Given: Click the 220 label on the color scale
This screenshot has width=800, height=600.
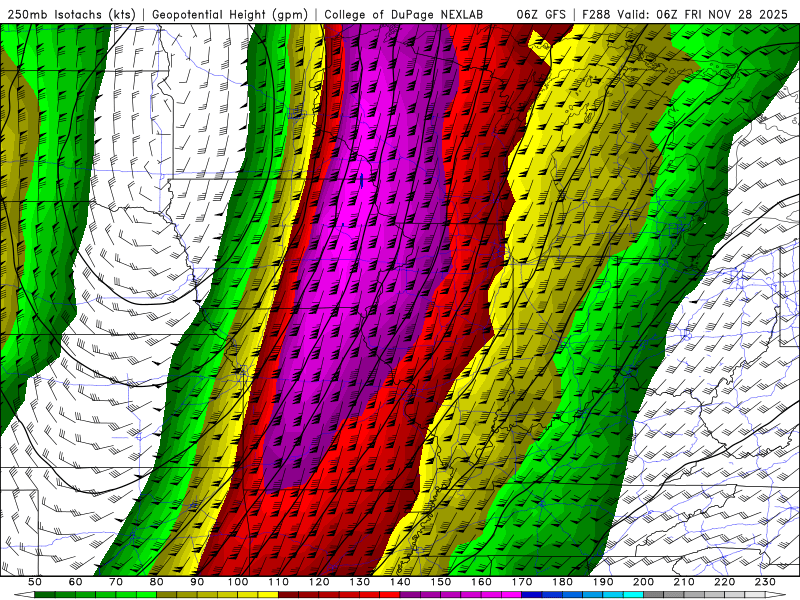Looking at the screenshot, I should [724, 582].
